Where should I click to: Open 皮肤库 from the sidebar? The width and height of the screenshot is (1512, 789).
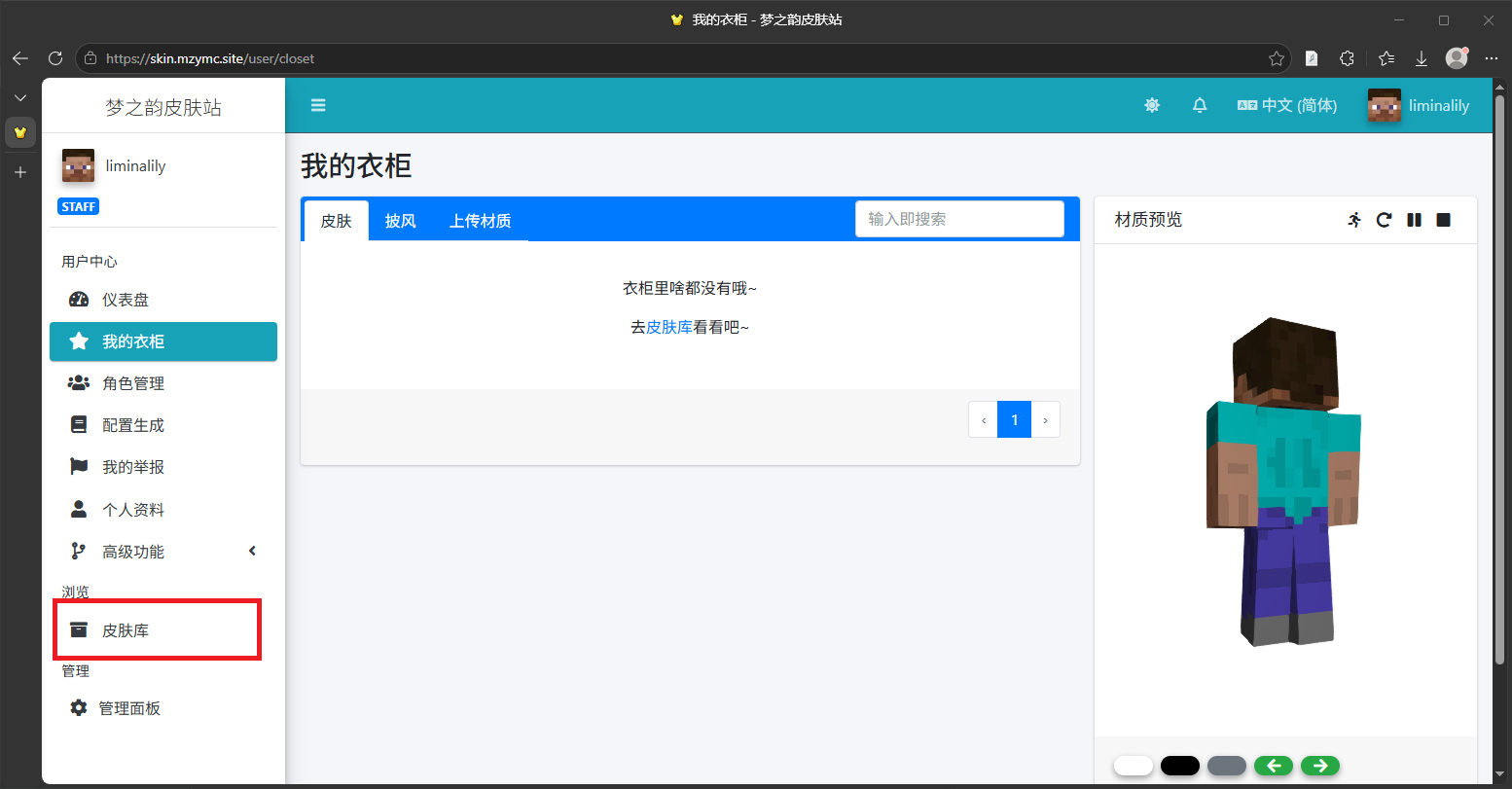click(x=163, y=630)
